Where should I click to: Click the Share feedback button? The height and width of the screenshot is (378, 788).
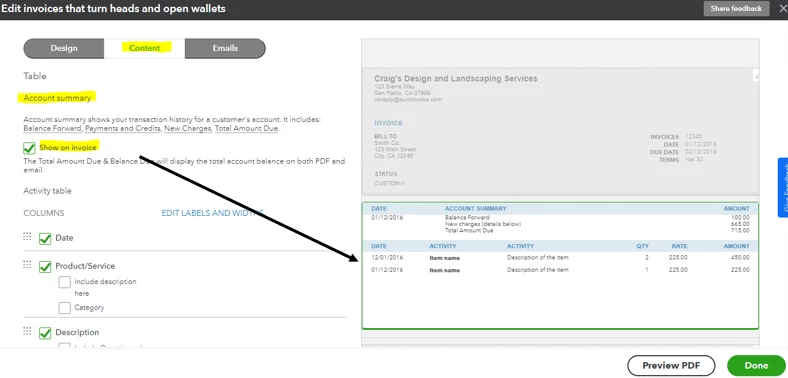point(736,9)
